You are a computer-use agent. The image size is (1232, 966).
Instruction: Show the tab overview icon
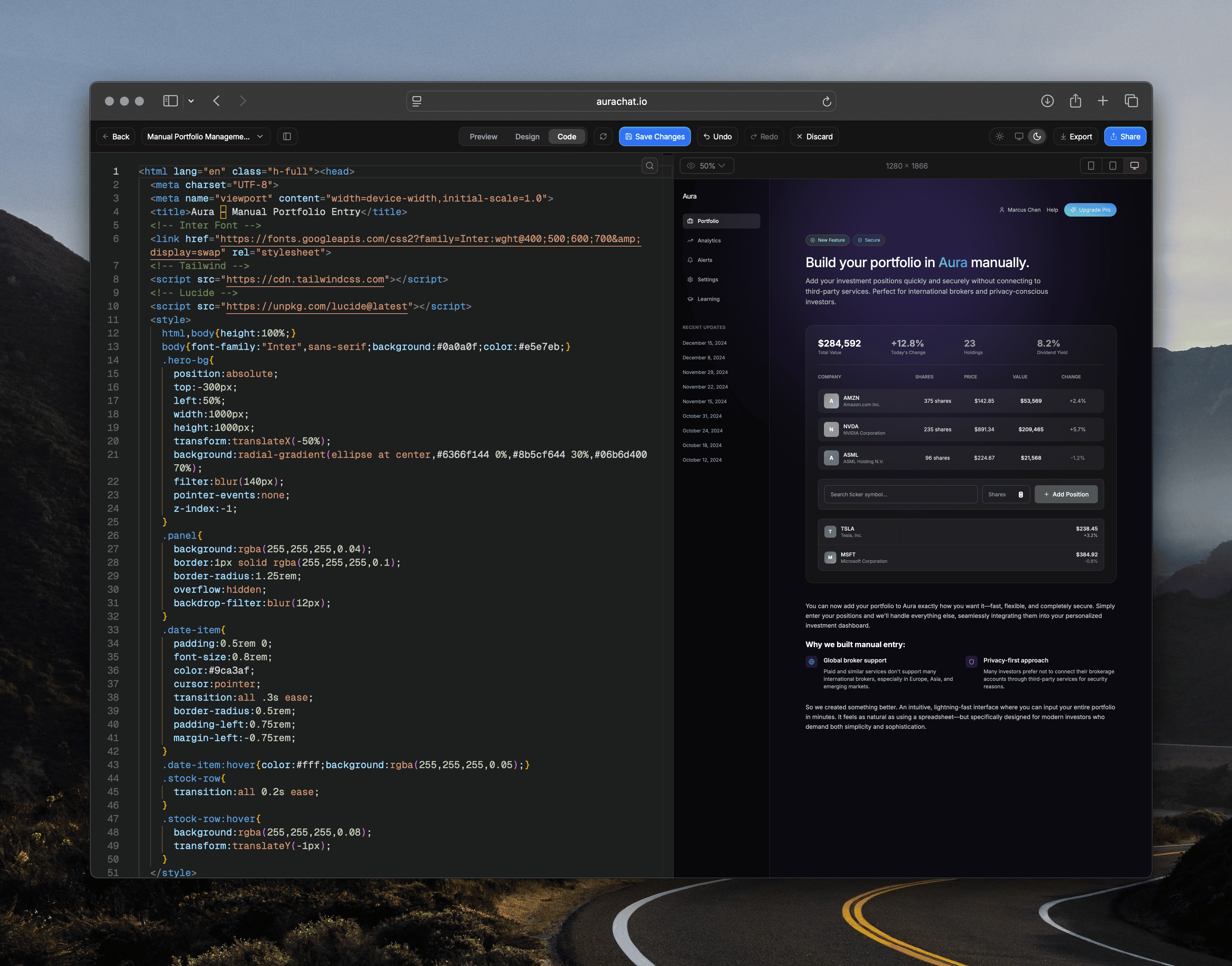tap(1131, 101)
